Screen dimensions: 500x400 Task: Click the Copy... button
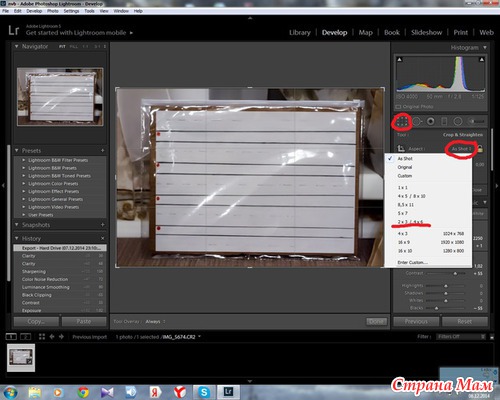[x=36, y=321]
